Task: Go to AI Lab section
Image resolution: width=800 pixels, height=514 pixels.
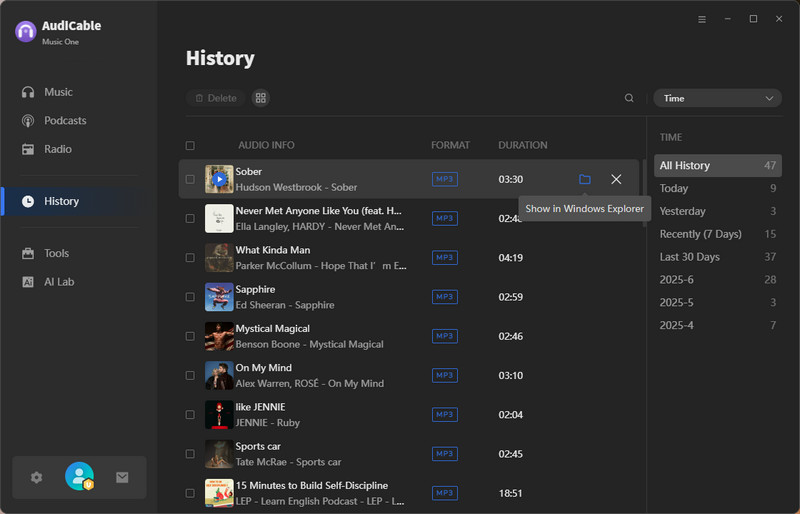Action: tap(59, 282)
